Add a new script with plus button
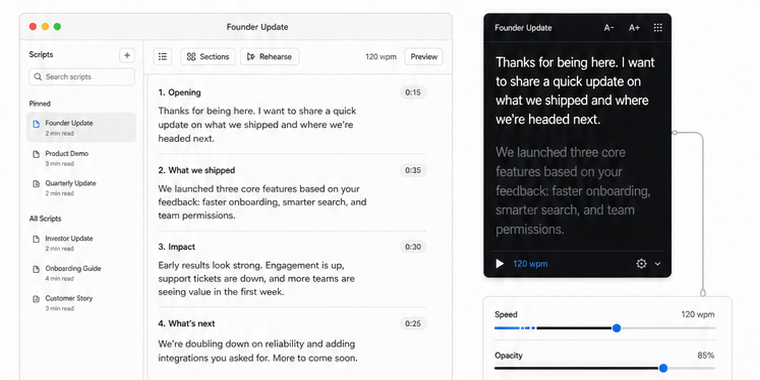760x380 pixels. 127,55
